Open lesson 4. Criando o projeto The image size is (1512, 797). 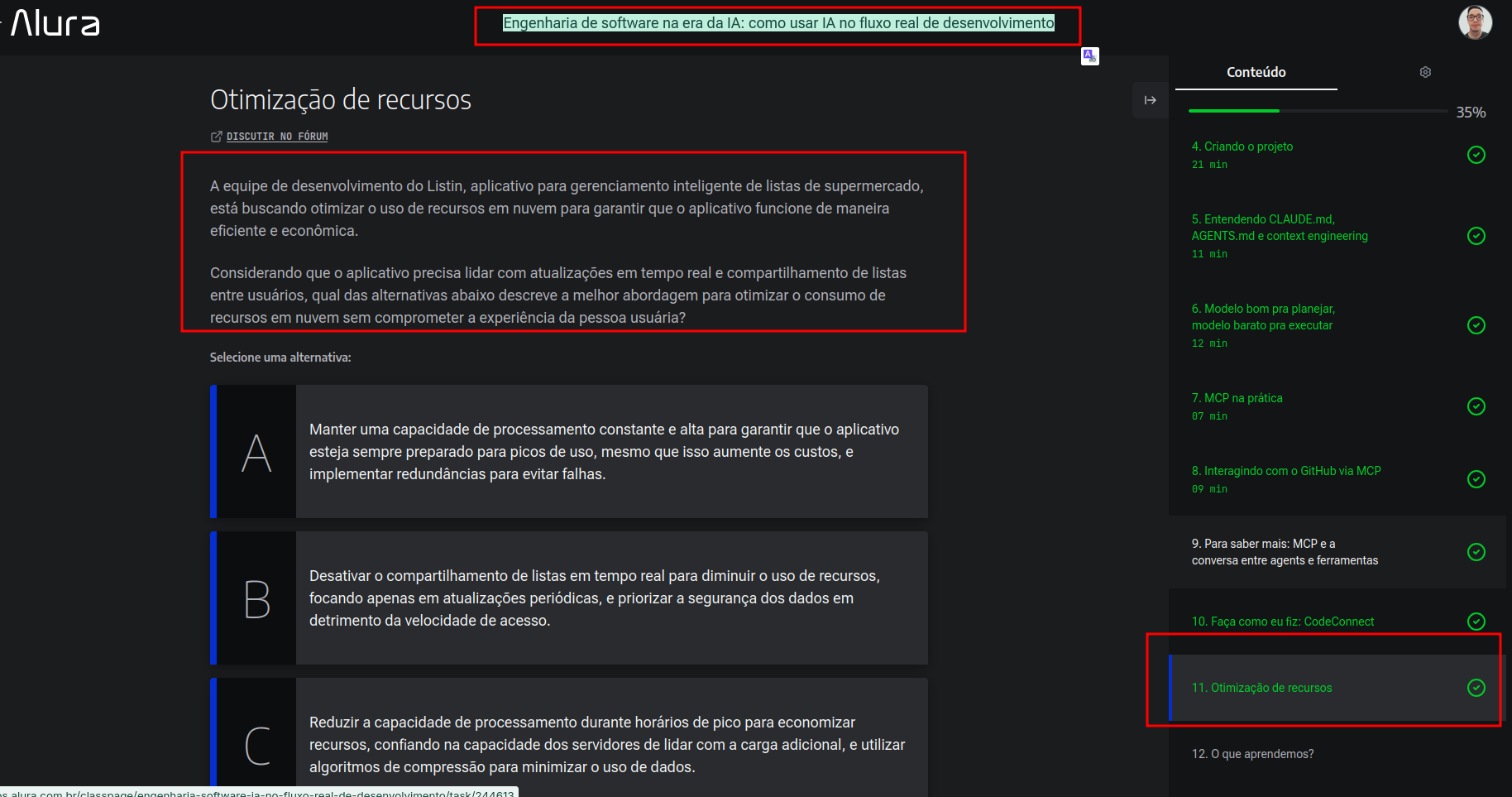[1242, 146]
